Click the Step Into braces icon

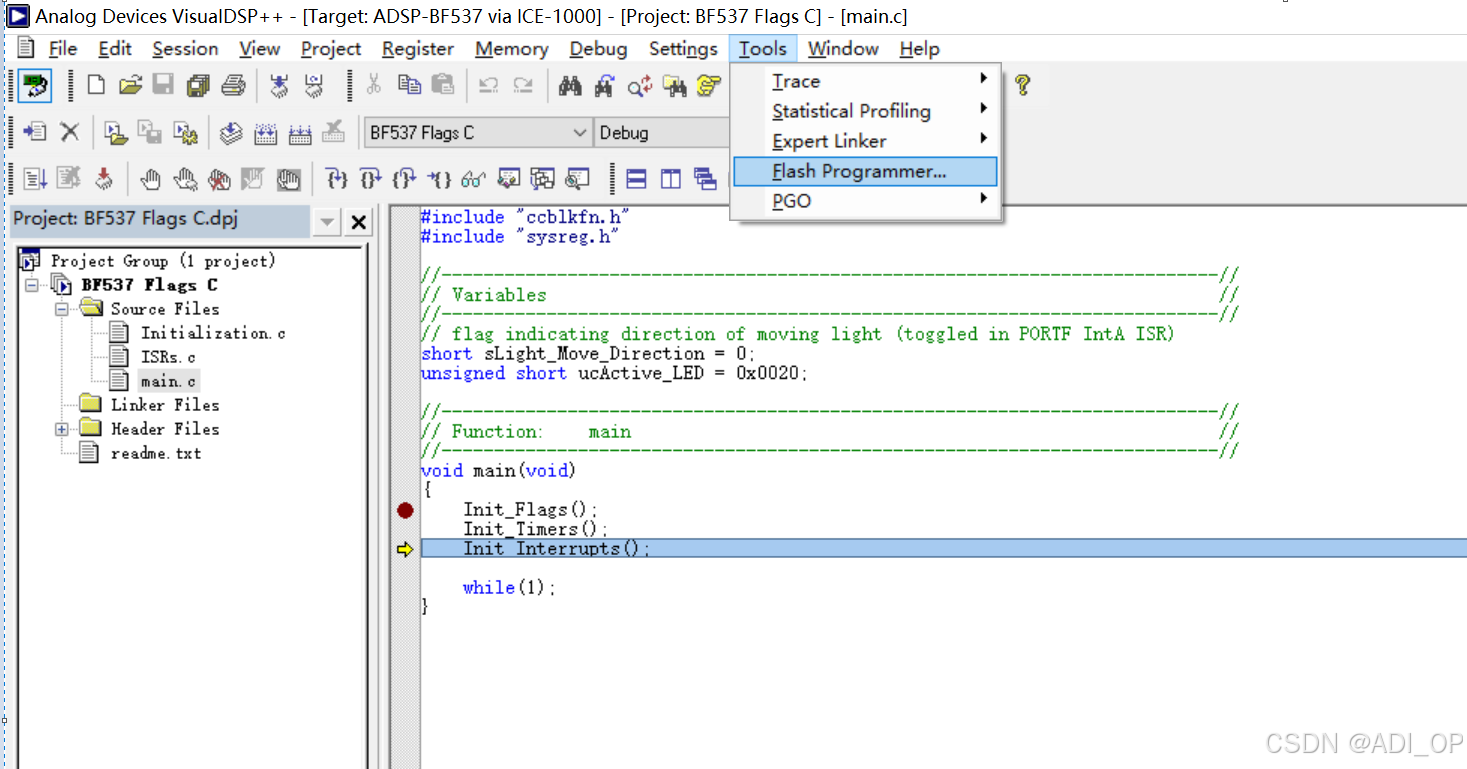point(337,179)
